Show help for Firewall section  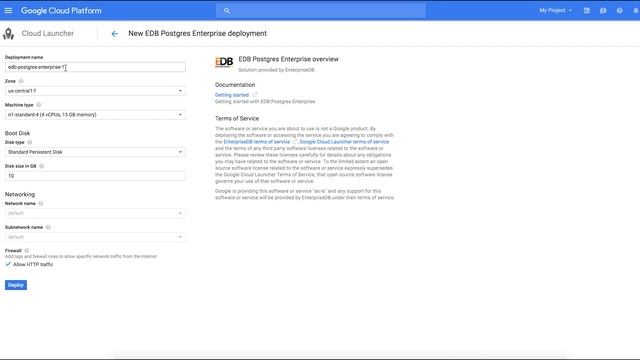coord(27,251)
